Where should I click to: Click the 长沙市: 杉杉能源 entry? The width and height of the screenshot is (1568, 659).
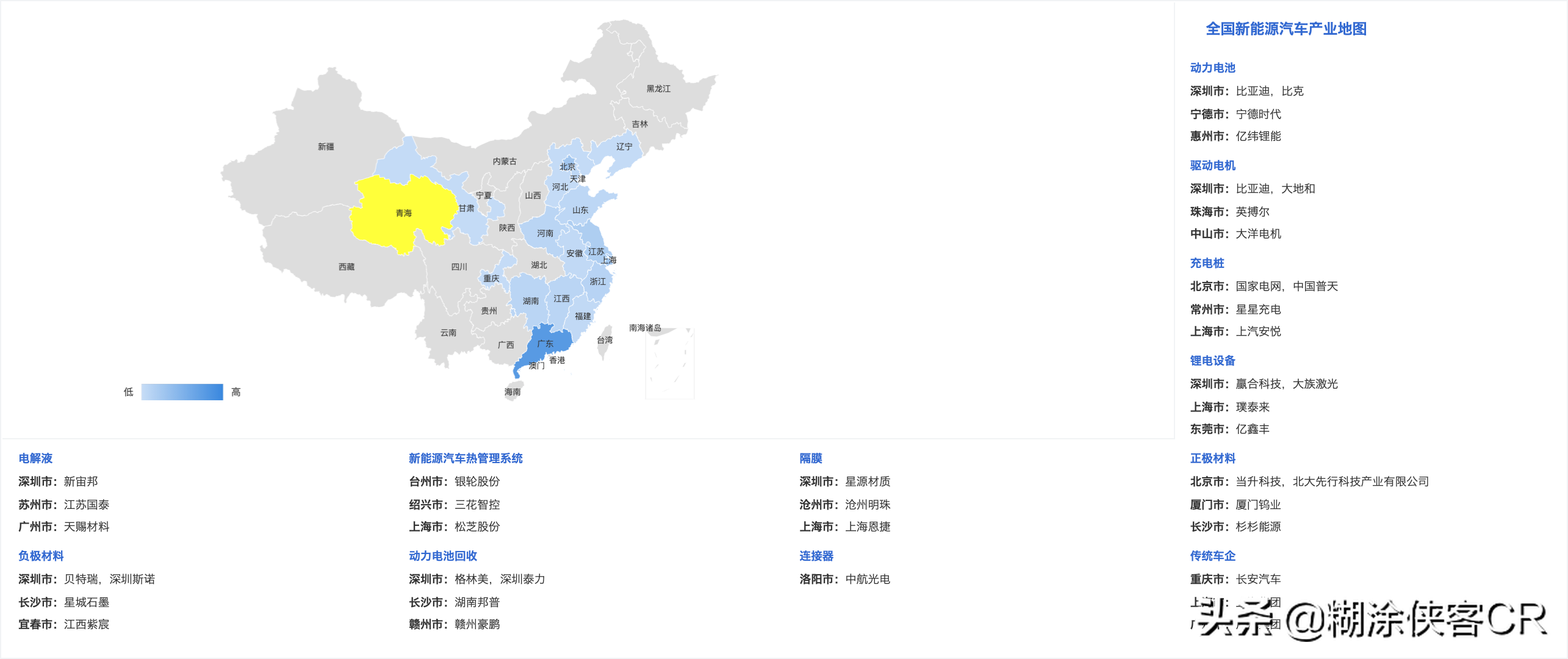[x=1235, y=527]
